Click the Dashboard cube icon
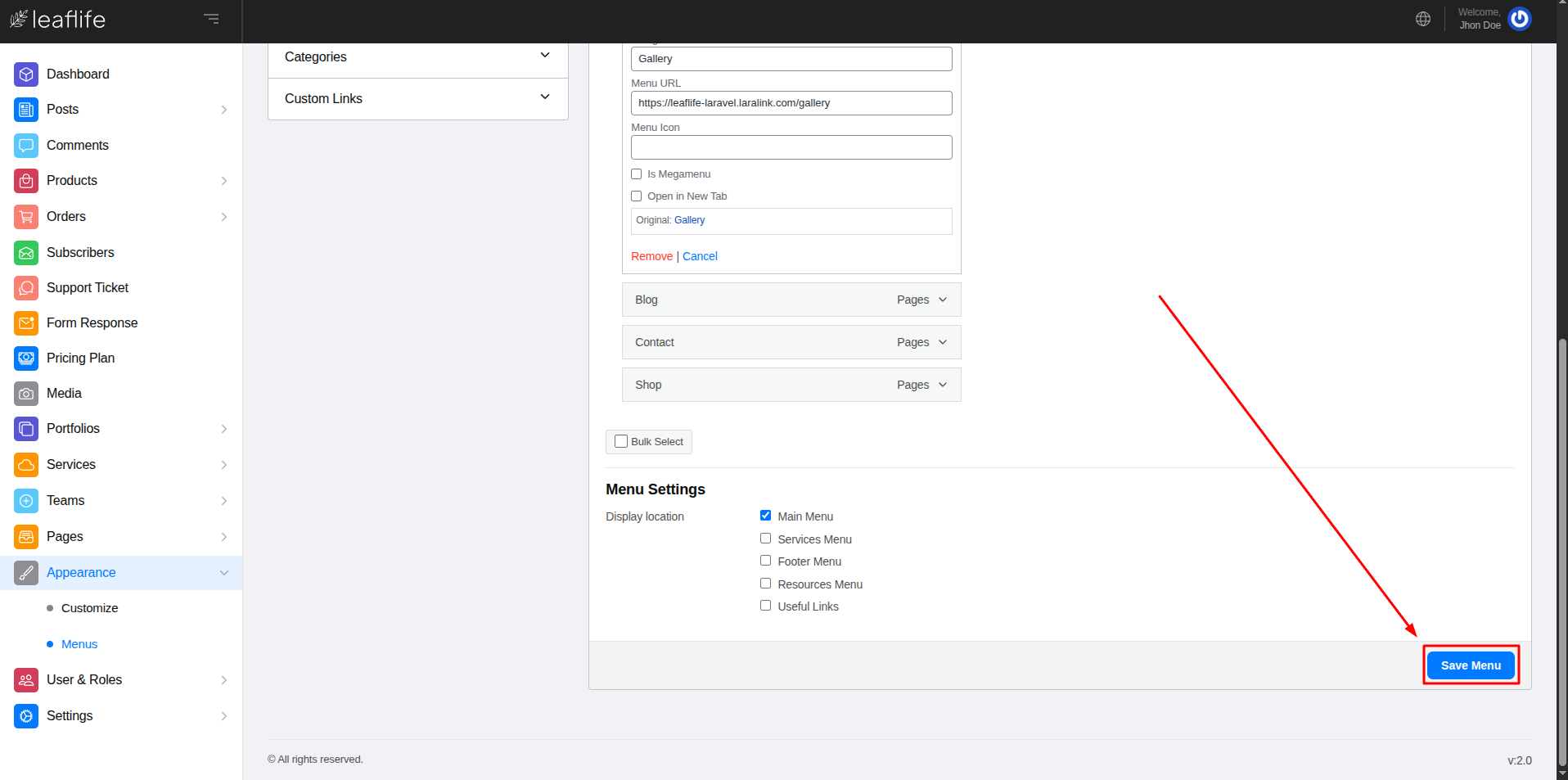 pyautogui.click(x=26, y=74)
